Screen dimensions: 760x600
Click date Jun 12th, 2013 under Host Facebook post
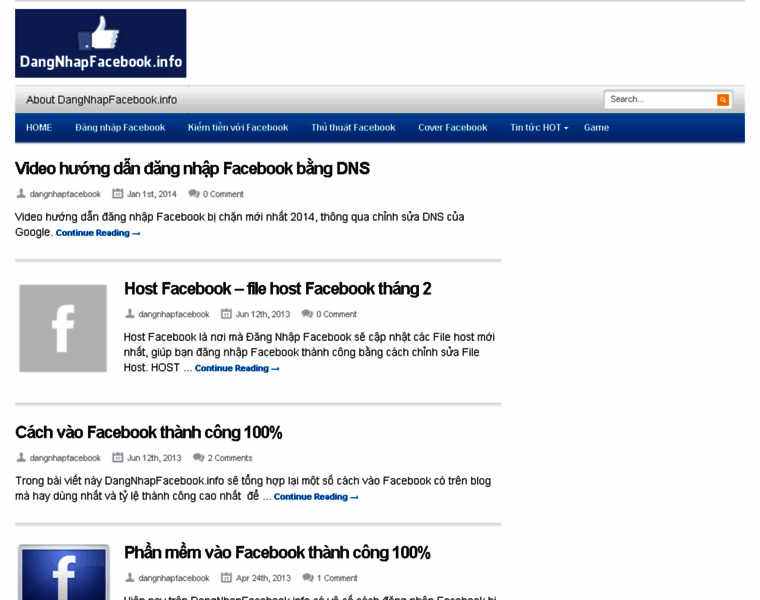[263, 315]
